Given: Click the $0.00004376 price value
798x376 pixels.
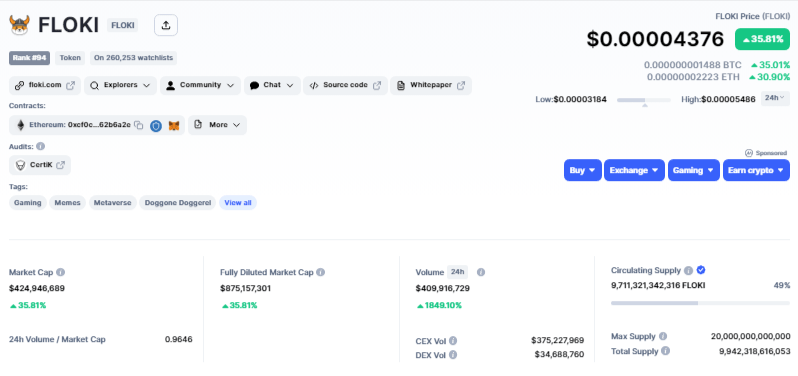Looking at the screenshot, I should pyautogui.click(x=655, y=39).
